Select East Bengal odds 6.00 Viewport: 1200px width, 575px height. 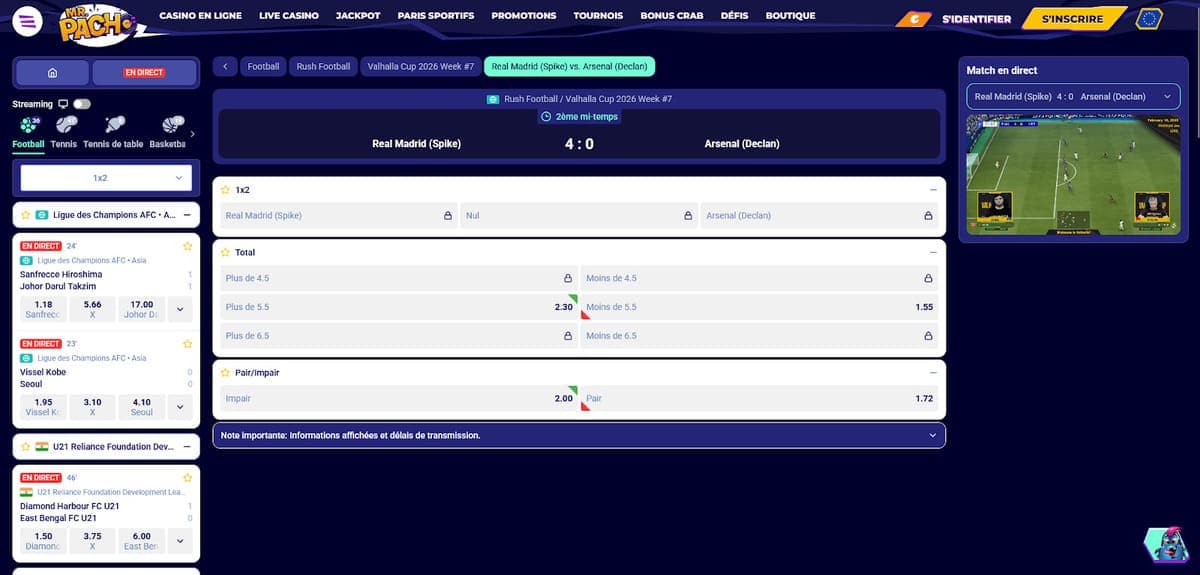point(142,541)
